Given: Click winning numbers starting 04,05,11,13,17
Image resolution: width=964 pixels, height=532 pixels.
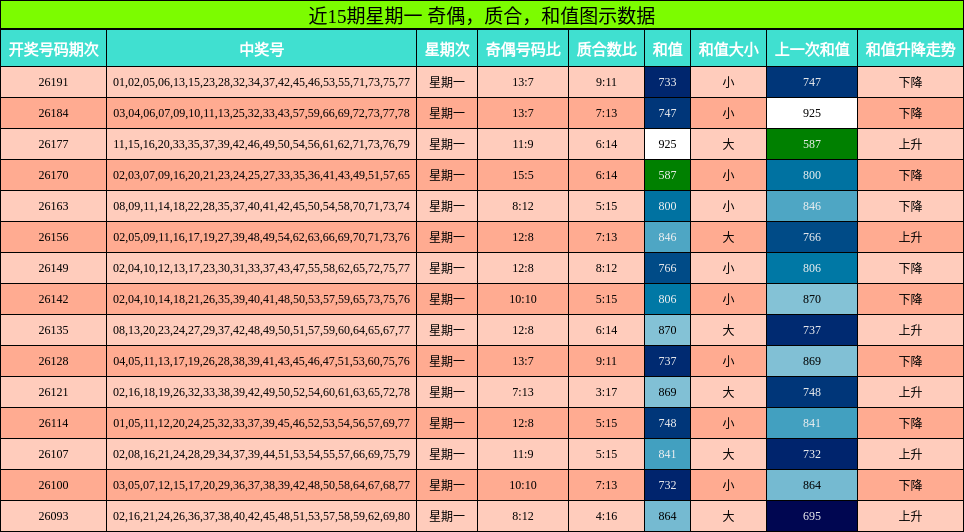Looking at the screenshot, I should tap(261, 361).
